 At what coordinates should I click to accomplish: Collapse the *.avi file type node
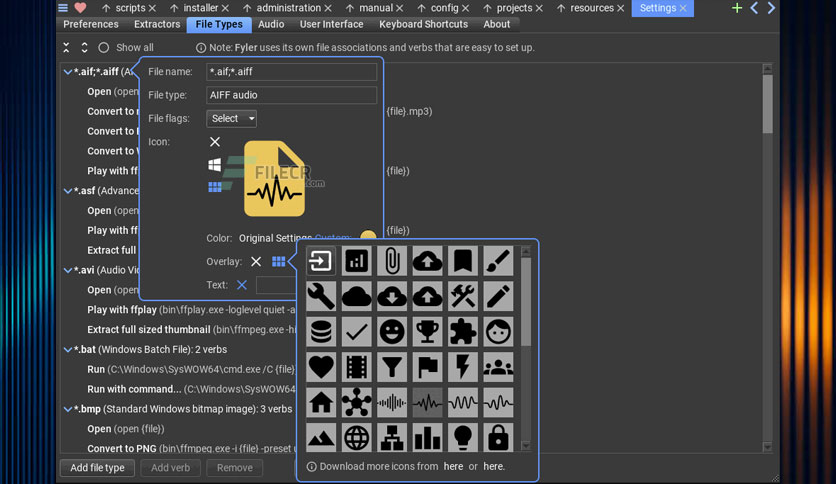pyautogui.click(x=68, y=270)
